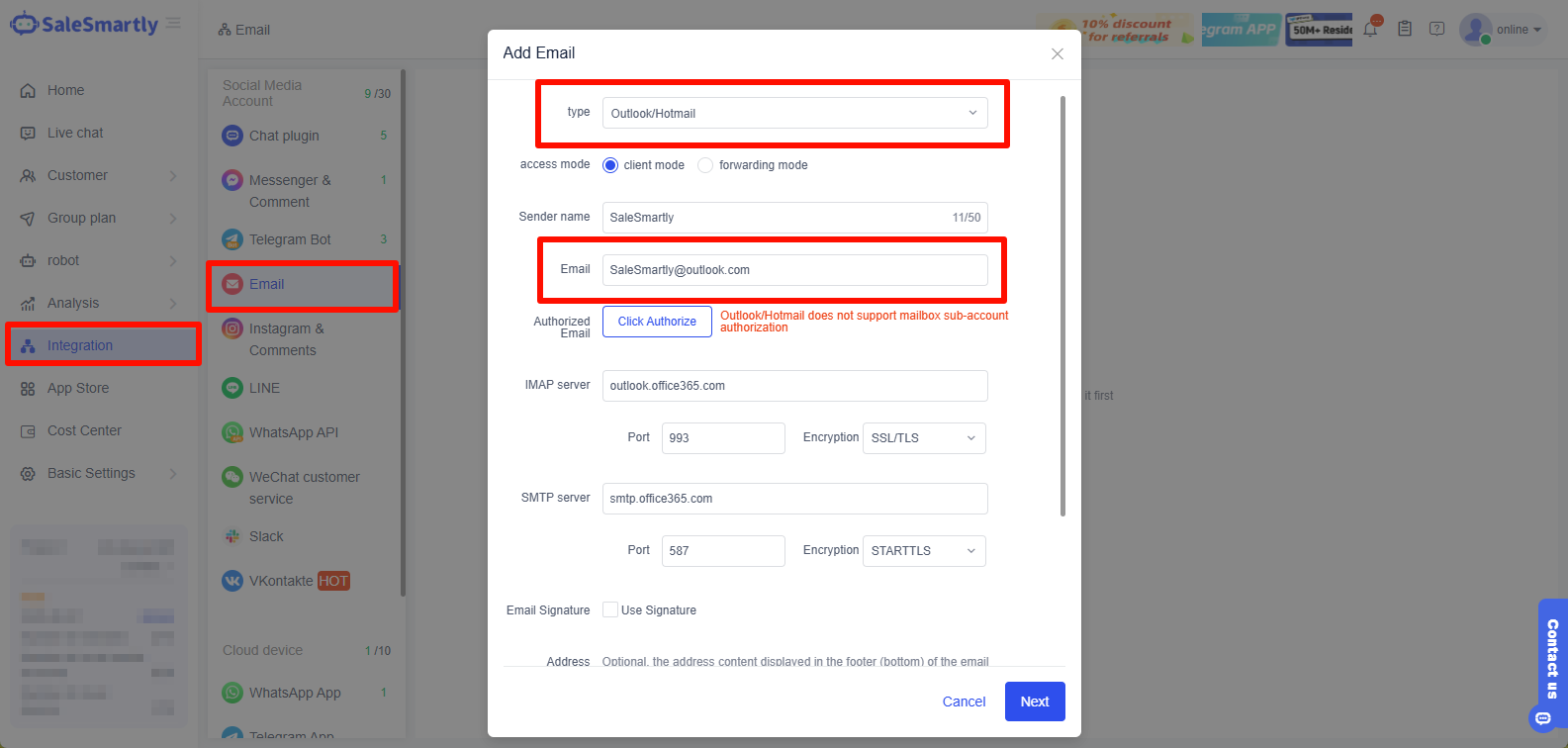Click the Messenger & Comment icon

tap(232, 180)
